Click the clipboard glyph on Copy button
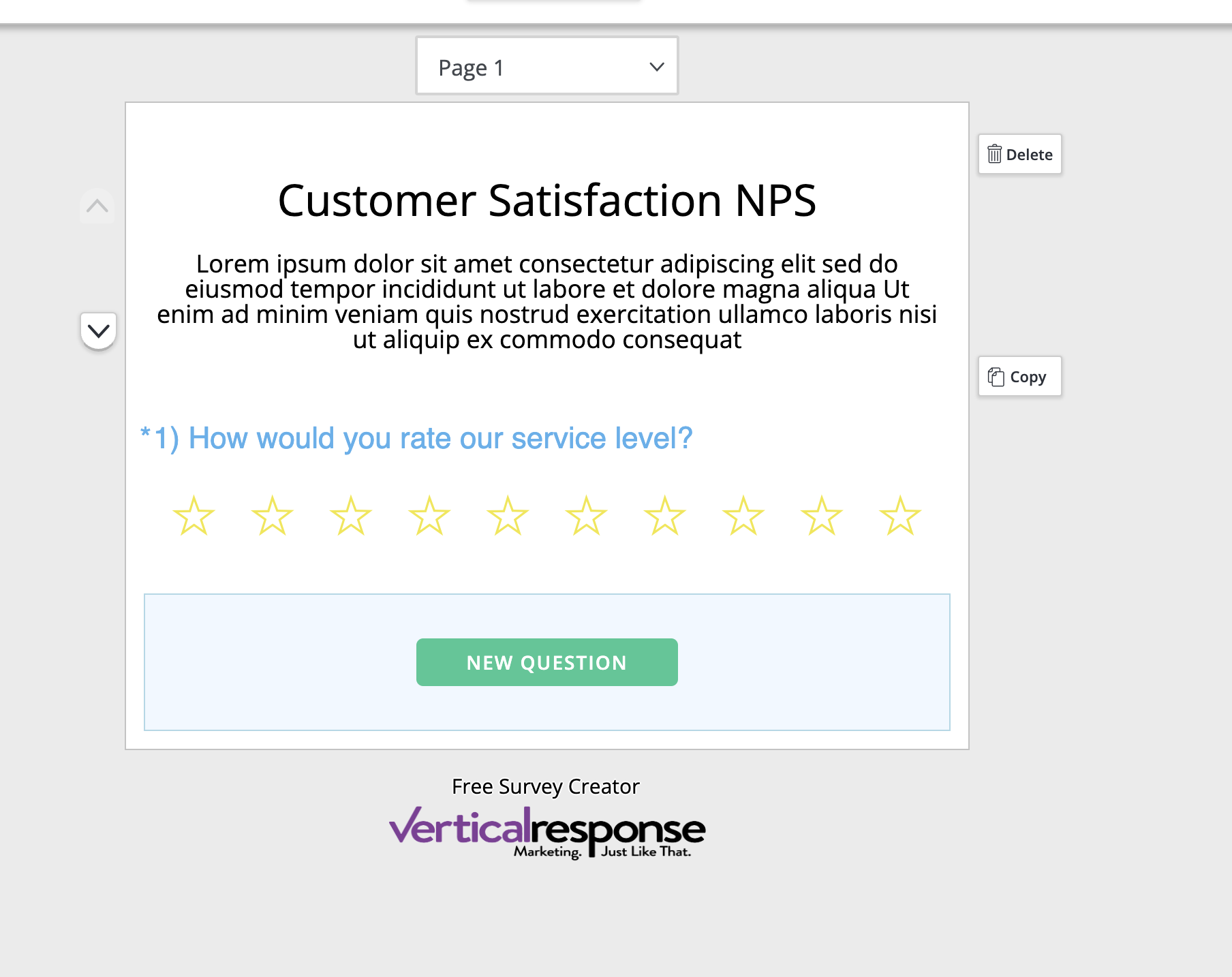Viewport: 1232px width, 977px height. click(996, 375)
